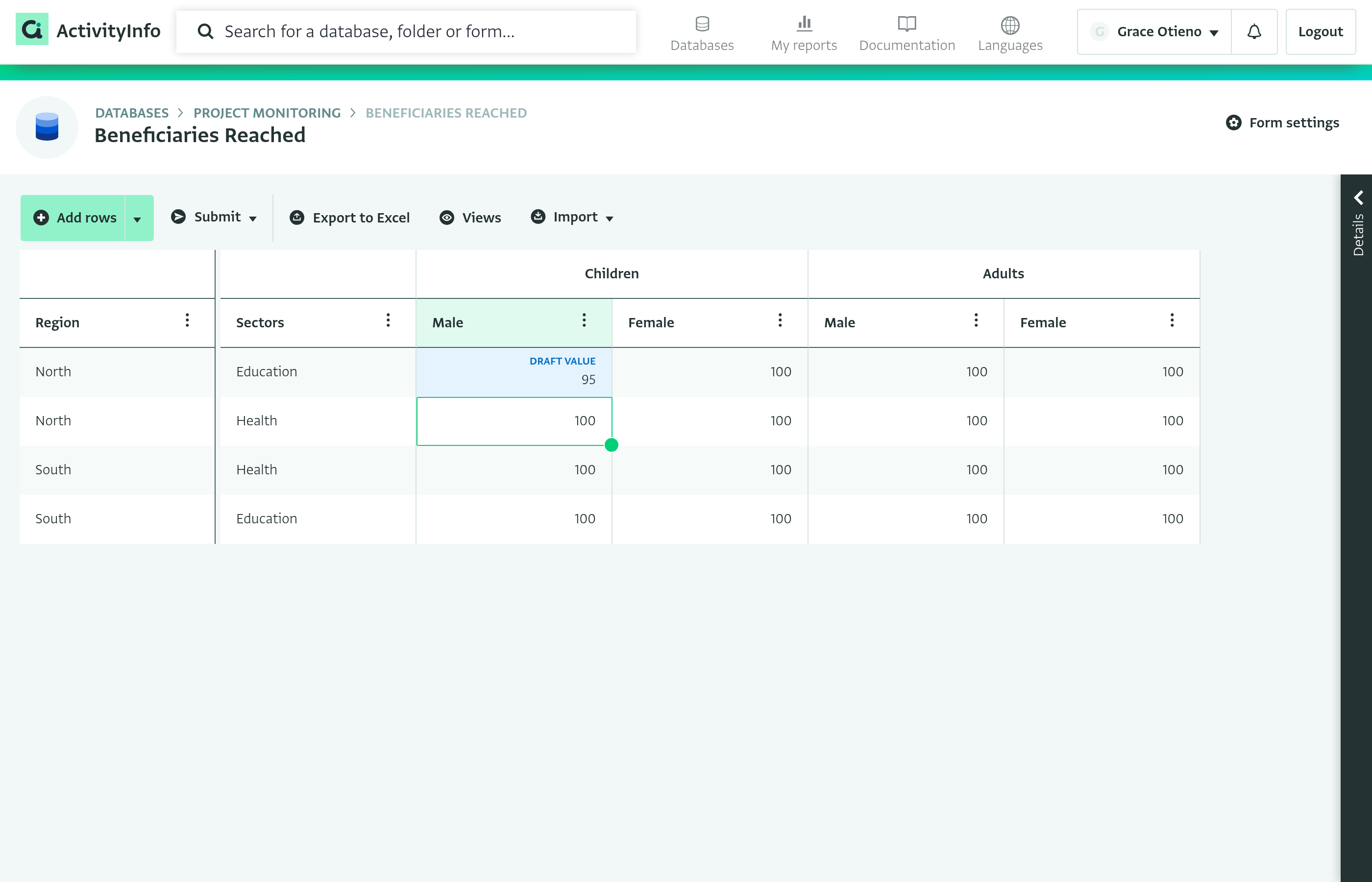
Task: Click the blue database icon beside title
Action: [47, 126]
